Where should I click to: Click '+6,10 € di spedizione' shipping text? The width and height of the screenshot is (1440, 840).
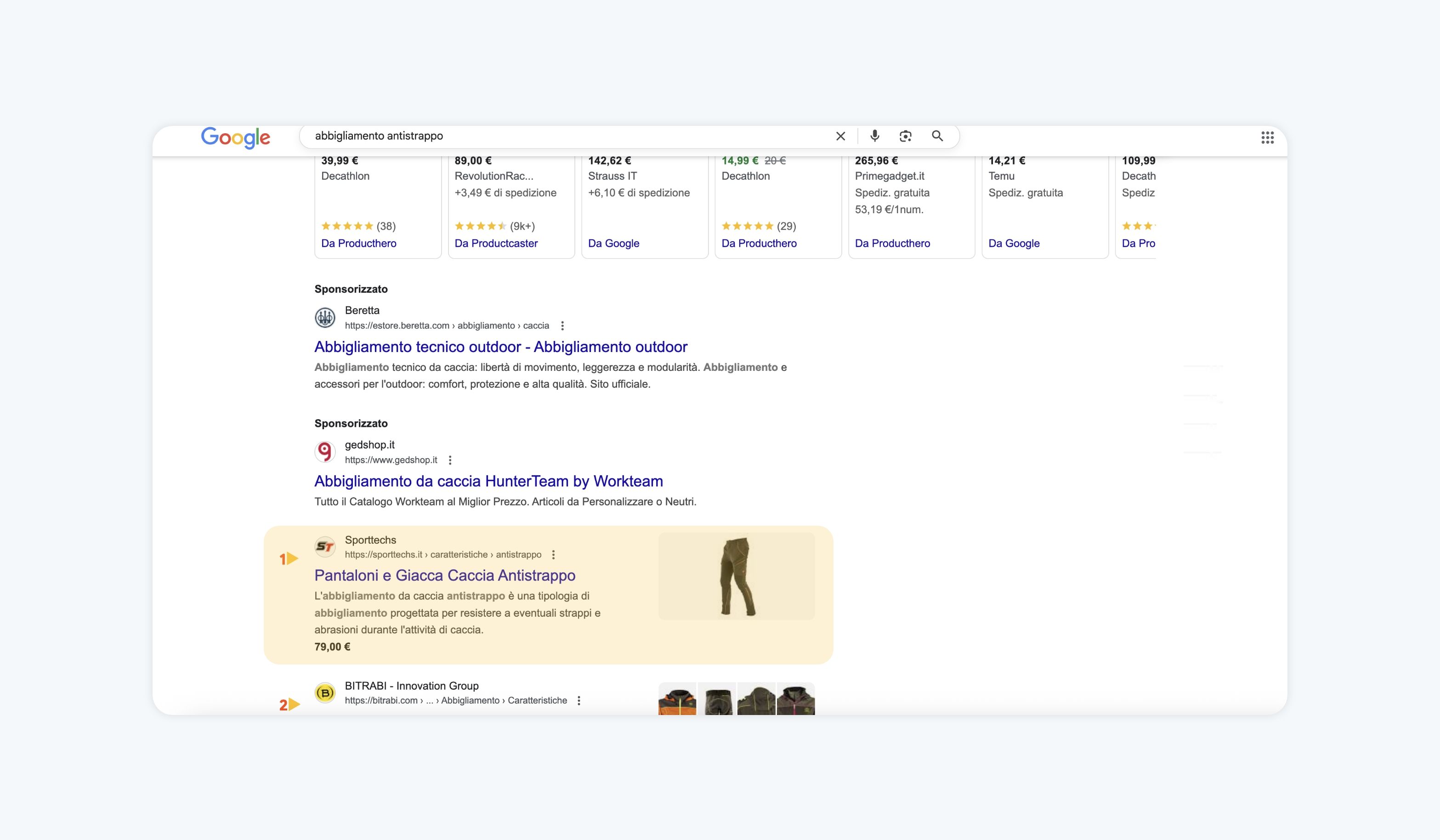click(x=639, y=193)
